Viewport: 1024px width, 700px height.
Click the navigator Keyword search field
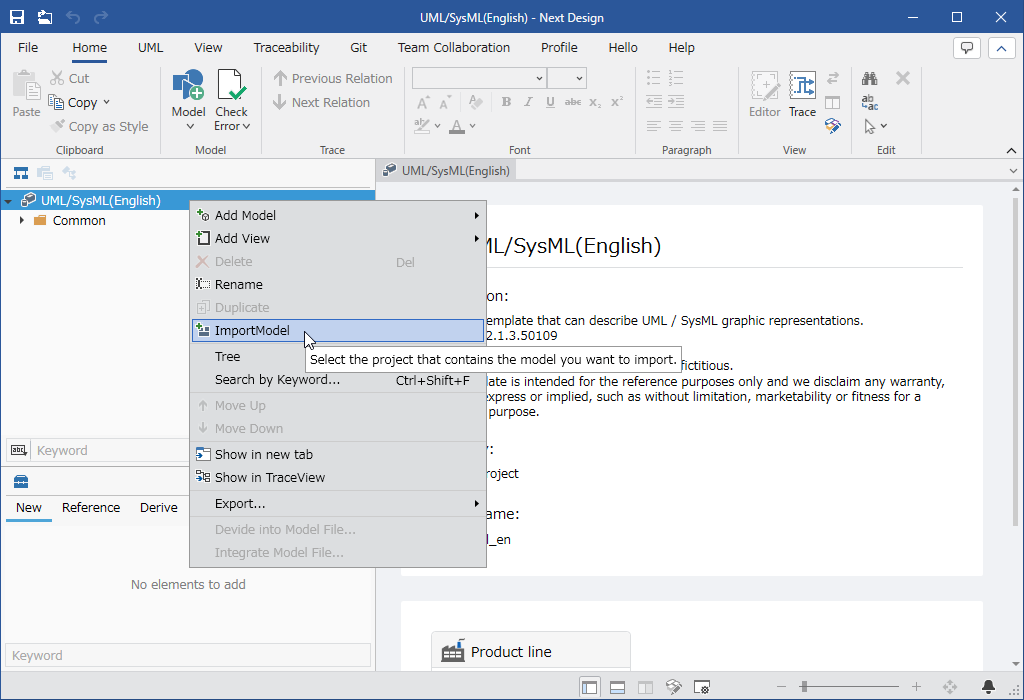tap(111, 451)
